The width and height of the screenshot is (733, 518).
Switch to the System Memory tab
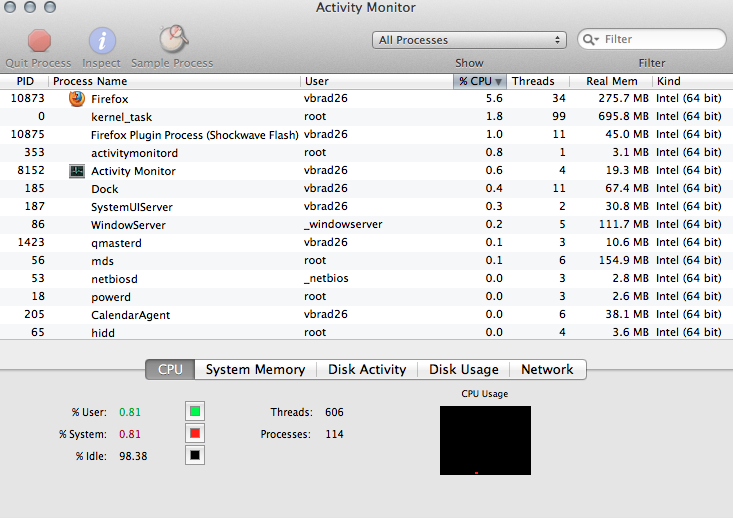(255, 369)
